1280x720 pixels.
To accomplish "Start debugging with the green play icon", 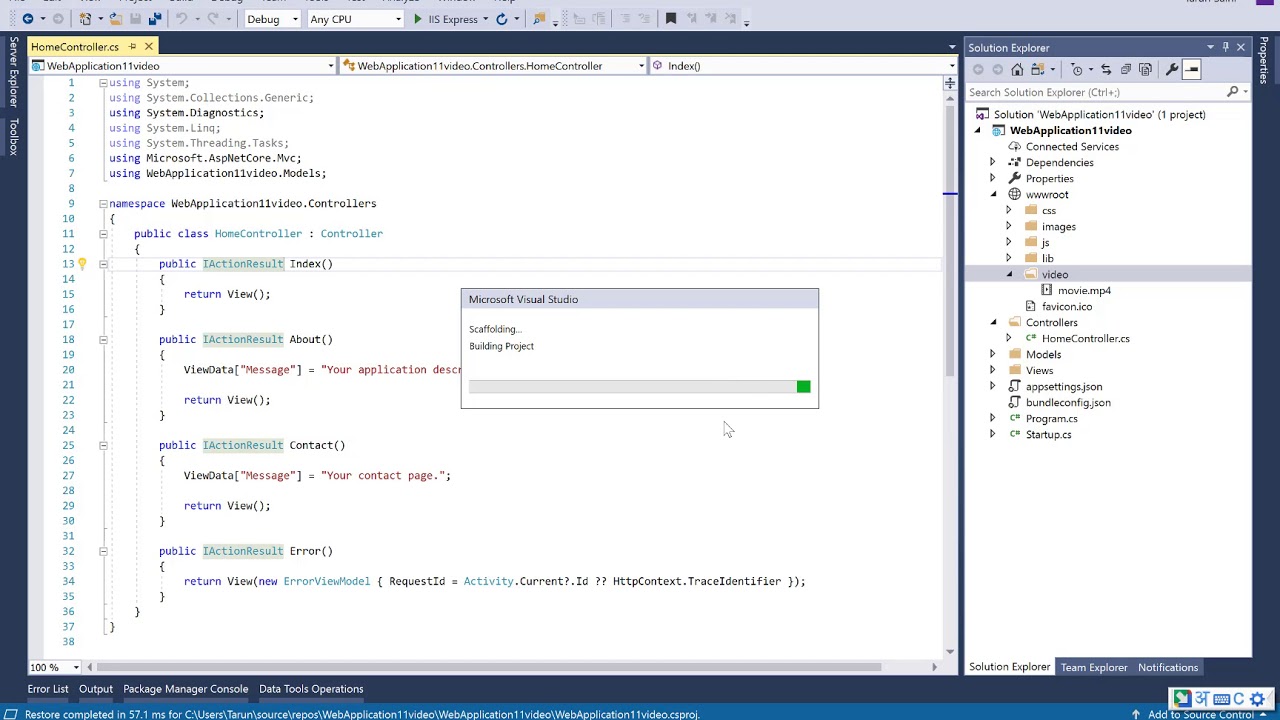I will (x=418, y=19).
